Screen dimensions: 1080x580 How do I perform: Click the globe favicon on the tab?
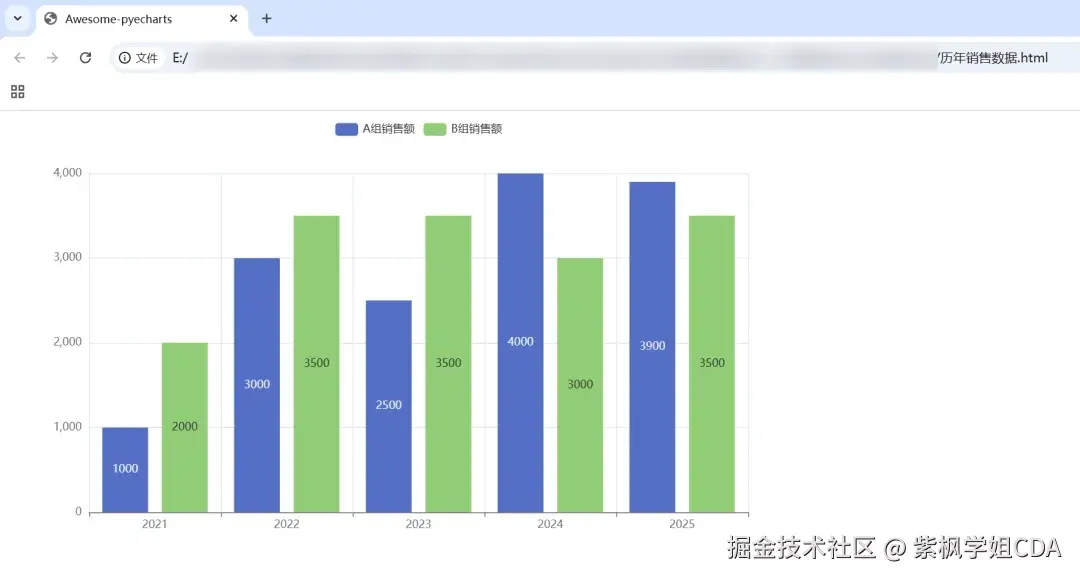tap(50, 19)
